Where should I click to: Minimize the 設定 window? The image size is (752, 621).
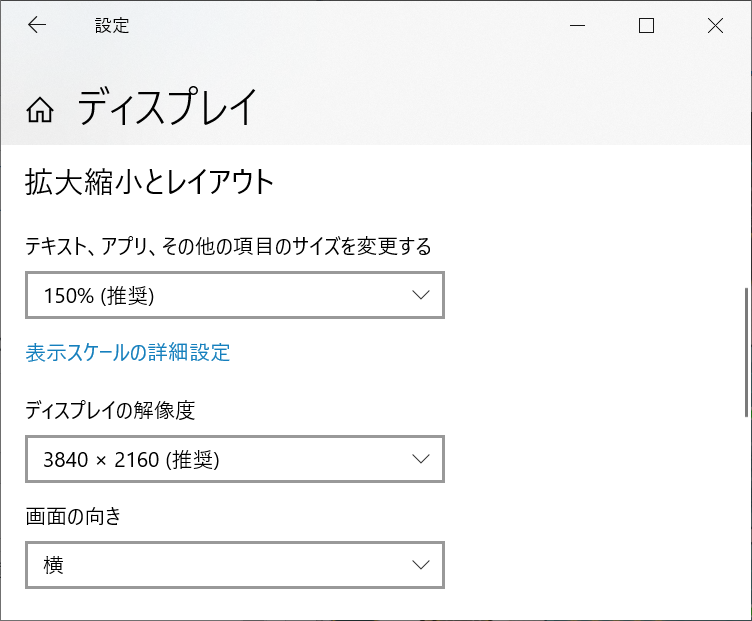point(577,26)
